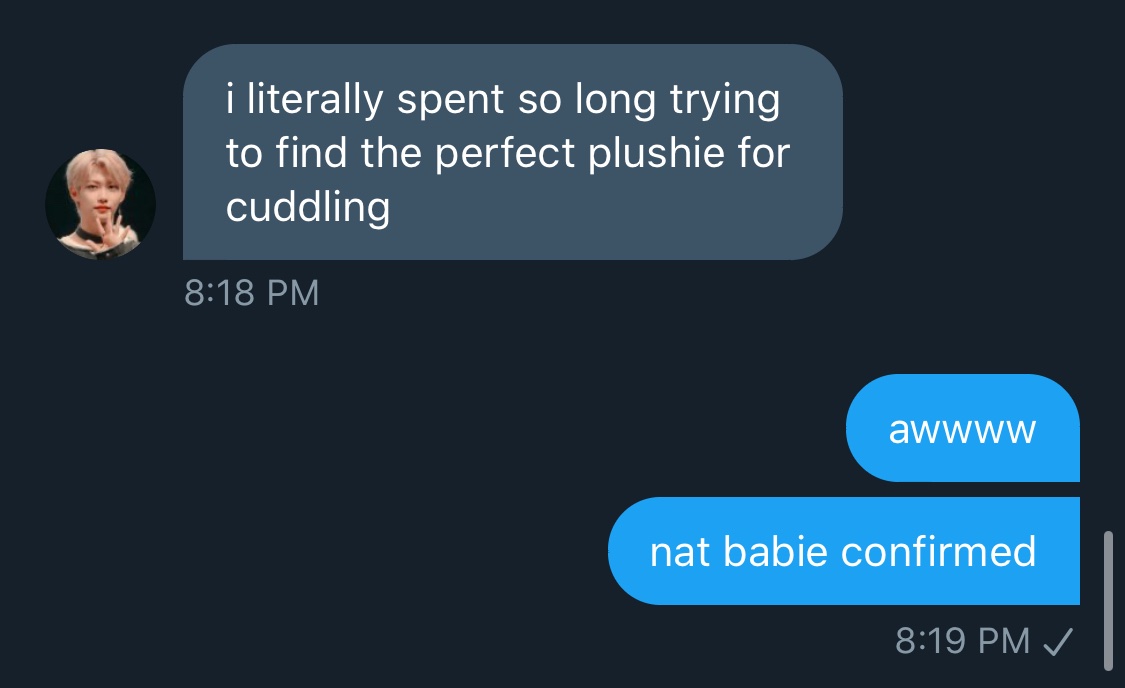Screen dimensions: 1125x688
Task: Tap the 'nat babie confirmed' bubble
Action: 844,551
